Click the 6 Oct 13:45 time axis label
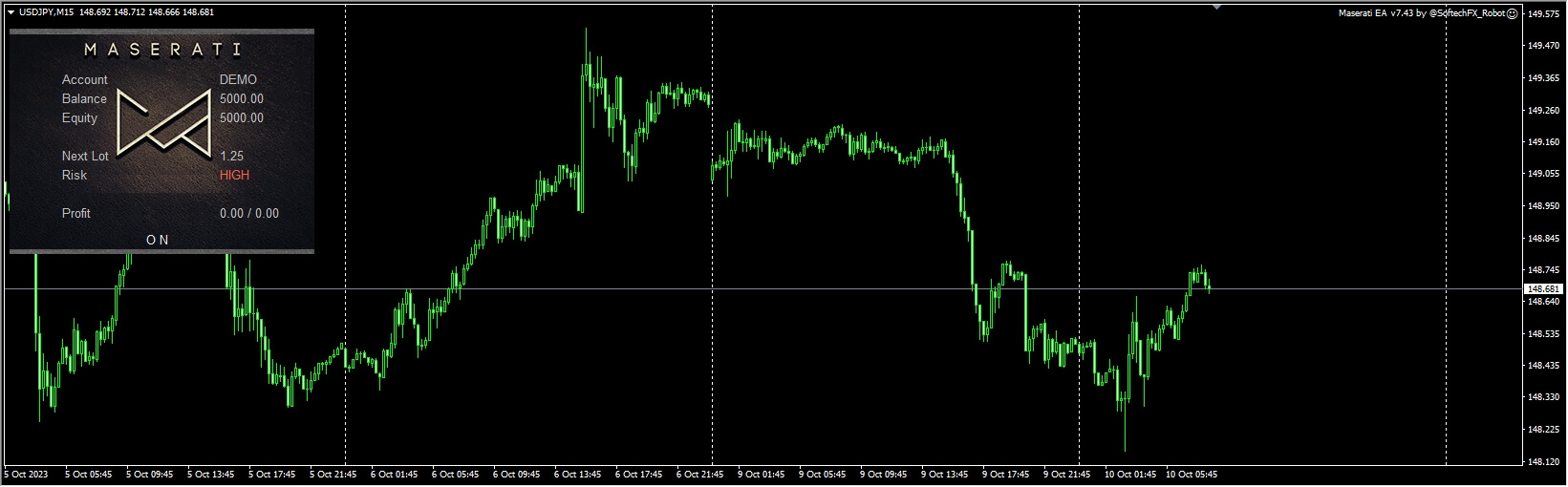The width and height of the screenshot is (1568, 487). point(577,474)
